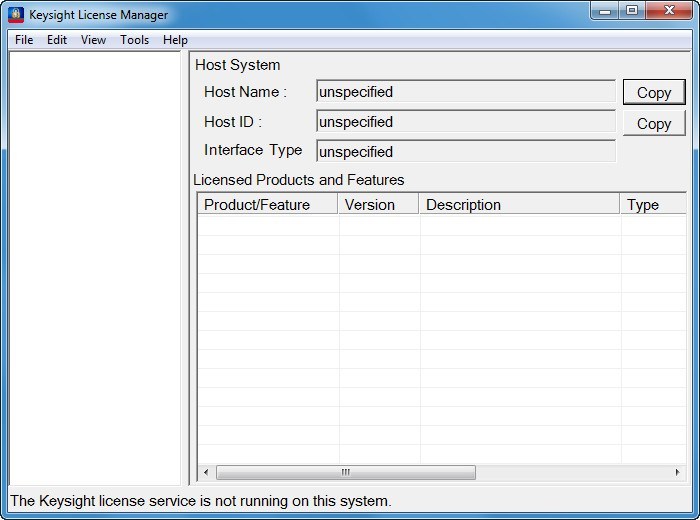The height and width of the screenshot is (520, 700).
Task: Click the license service status message
Action: 200,501
